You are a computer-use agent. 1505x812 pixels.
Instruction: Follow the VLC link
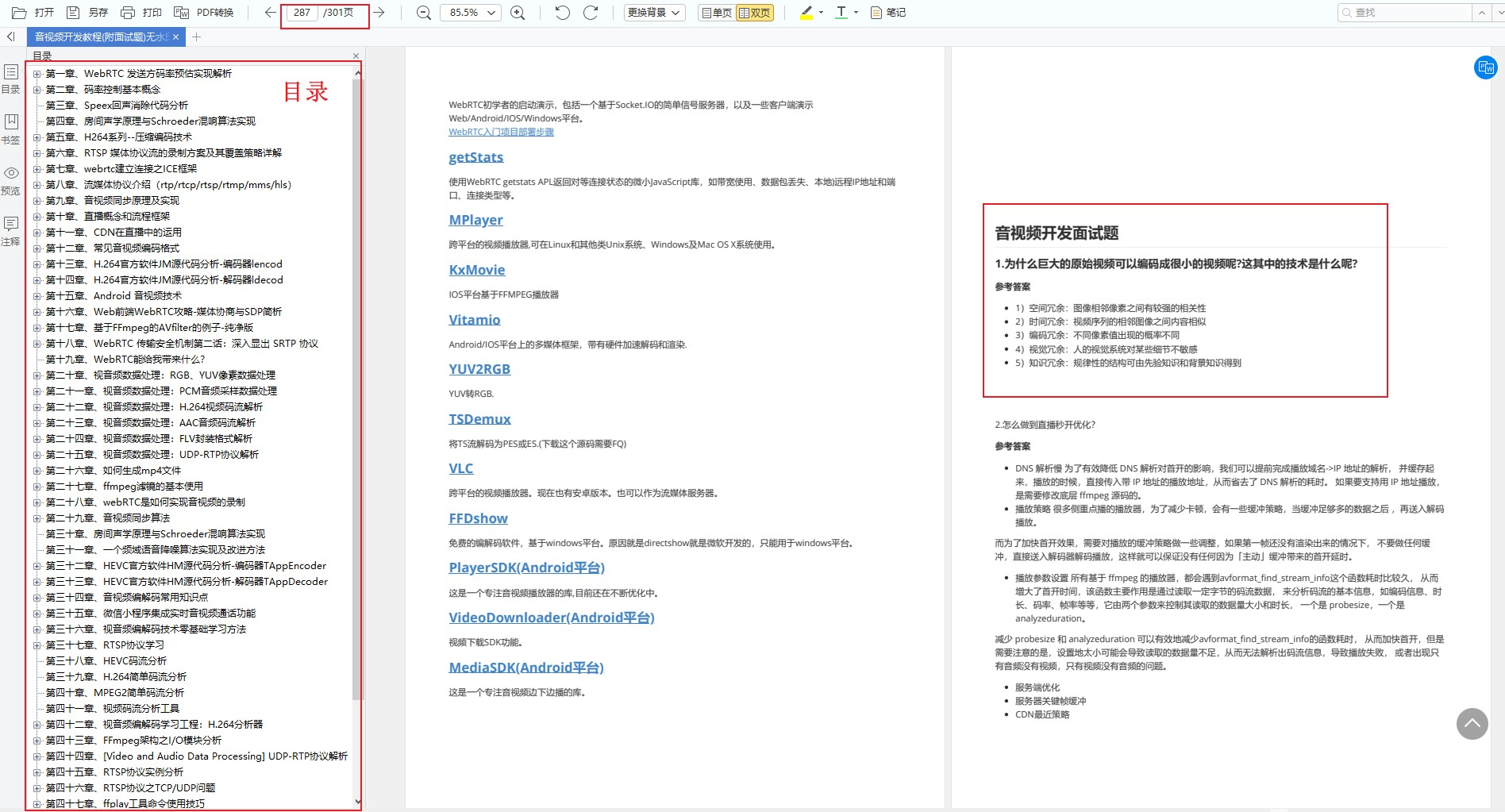click(x=460, y=468)
